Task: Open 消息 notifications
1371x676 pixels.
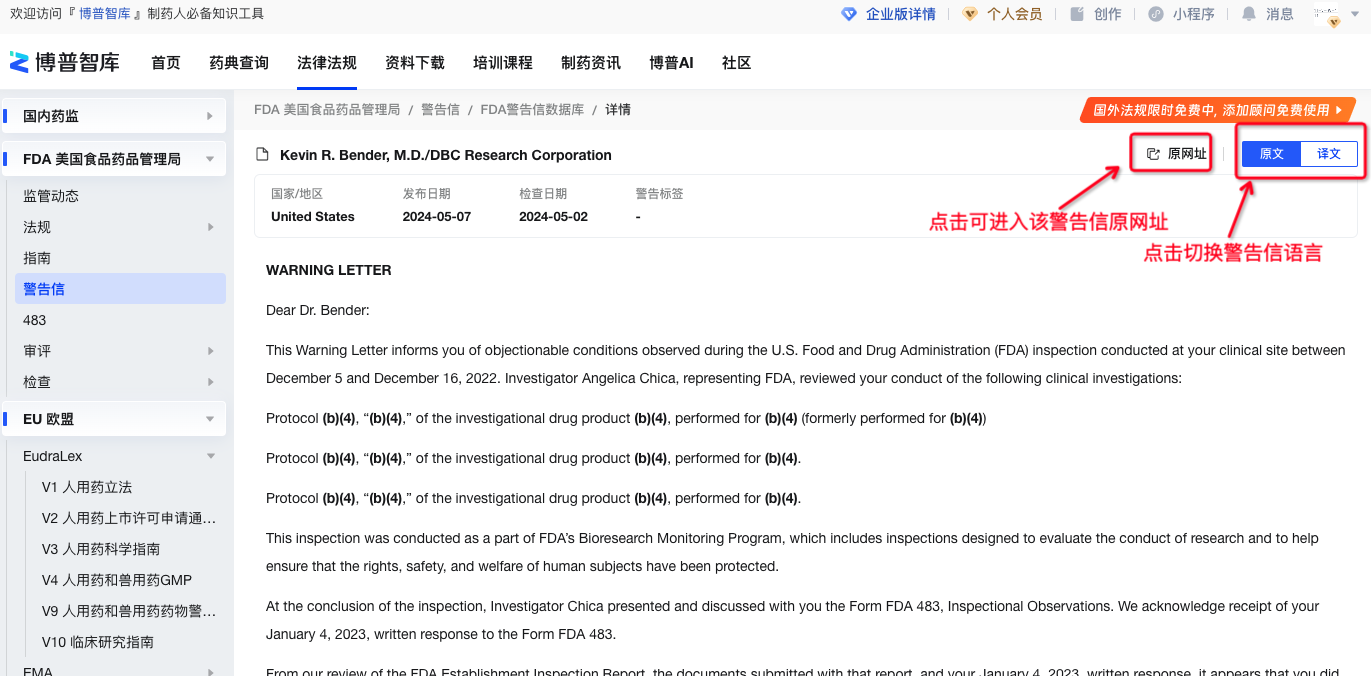Action: coord(1280,14)
